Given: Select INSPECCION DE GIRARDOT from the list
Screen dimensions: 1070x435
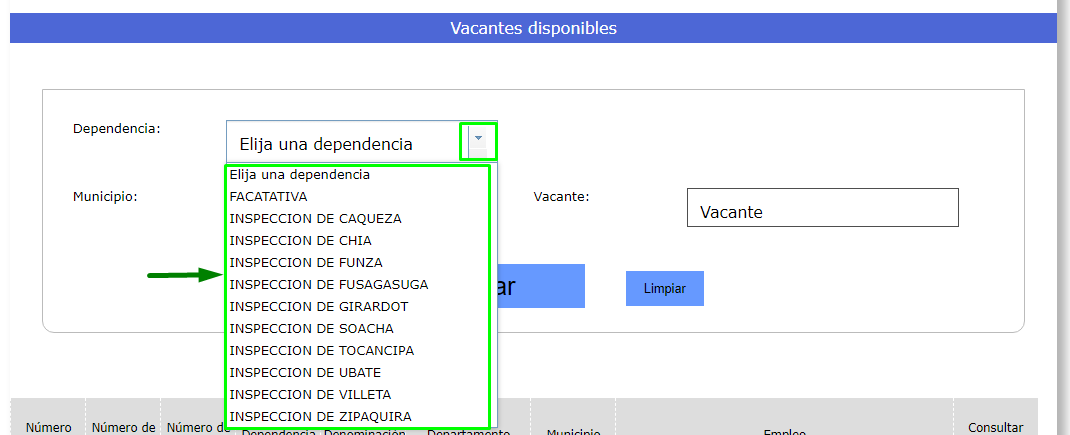Looking at the screenshot, I should [318, 307].
